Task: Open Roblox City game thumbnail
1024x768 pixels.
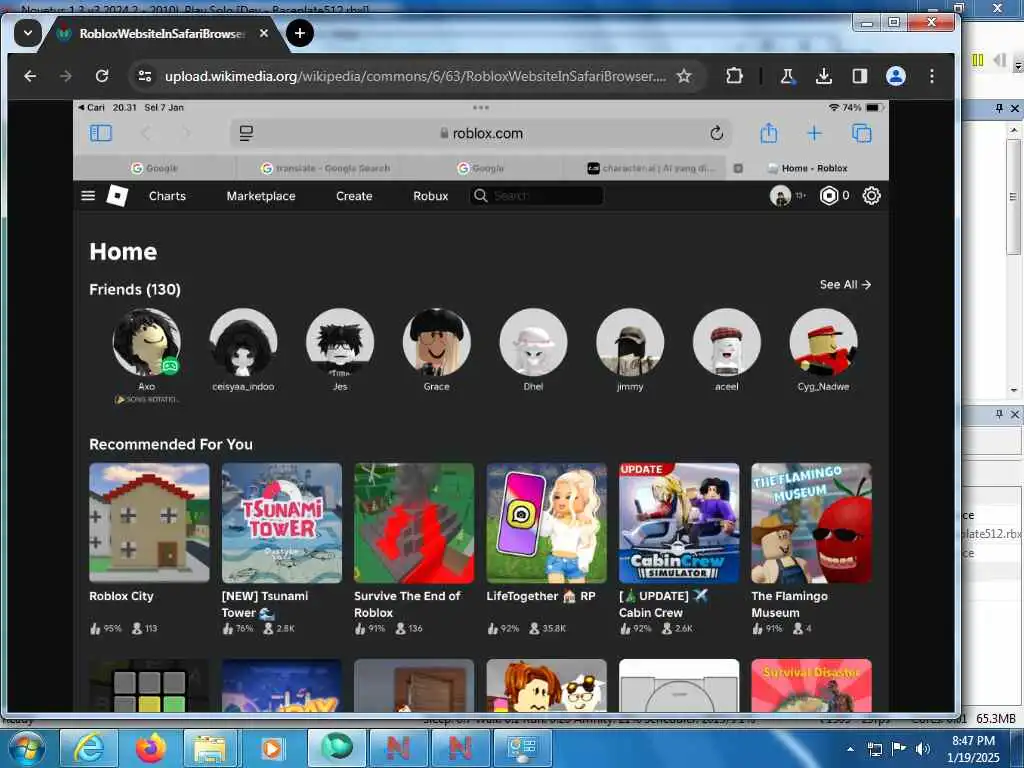Action: pyautogui.click(x=149, y=523)
